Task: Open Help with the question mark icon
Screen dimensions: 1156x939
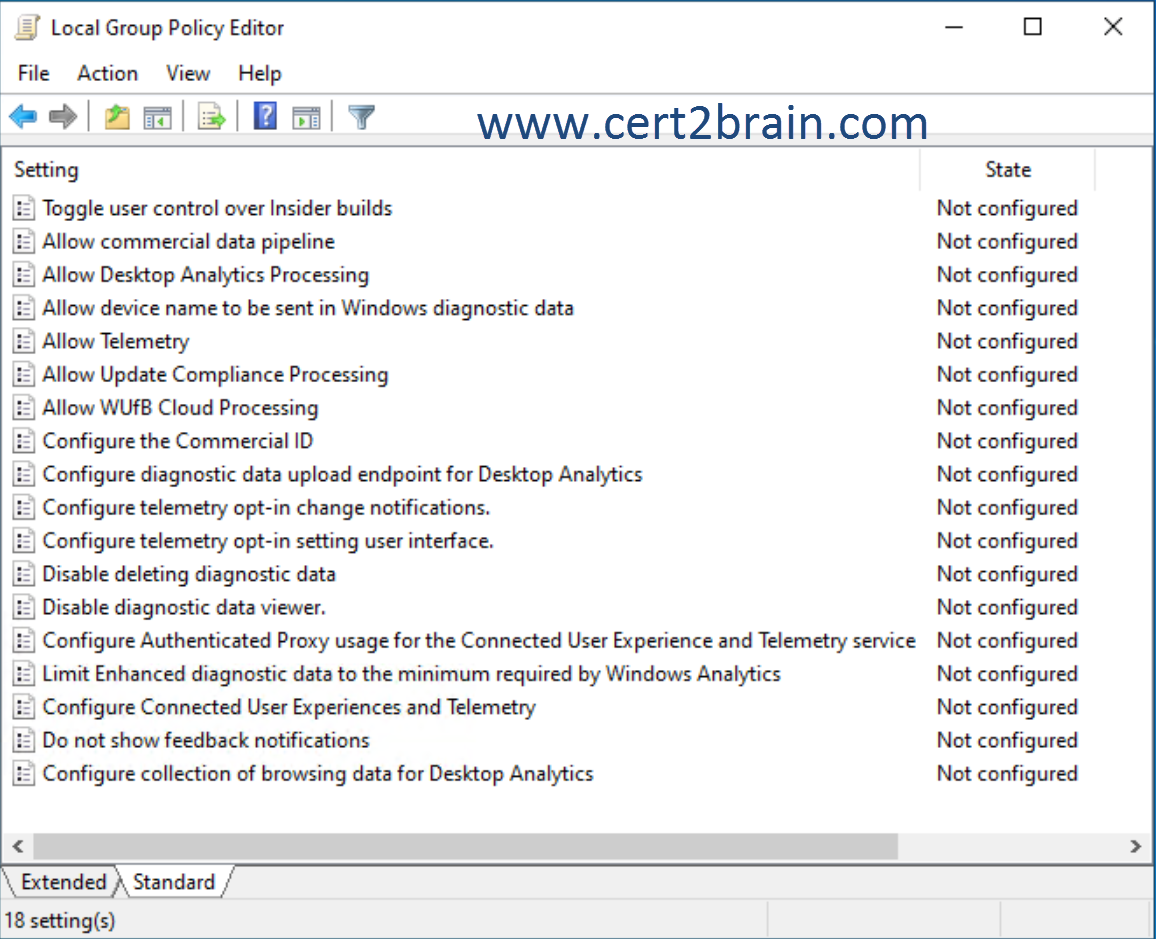Action: tap(265, 116)
